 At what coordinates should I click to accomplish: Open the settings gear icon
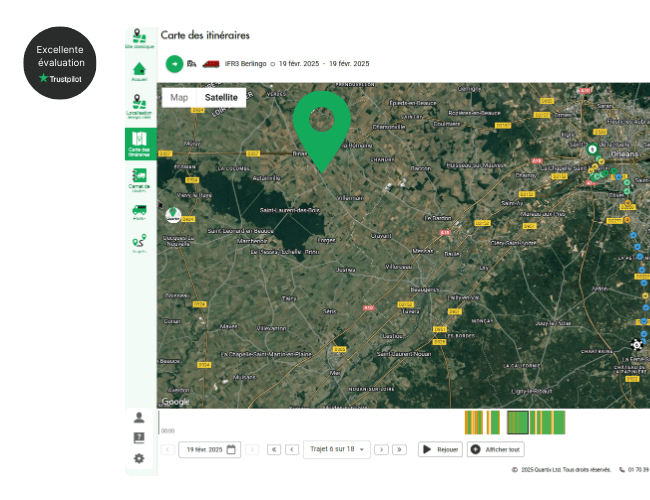(x=139, y=458)
